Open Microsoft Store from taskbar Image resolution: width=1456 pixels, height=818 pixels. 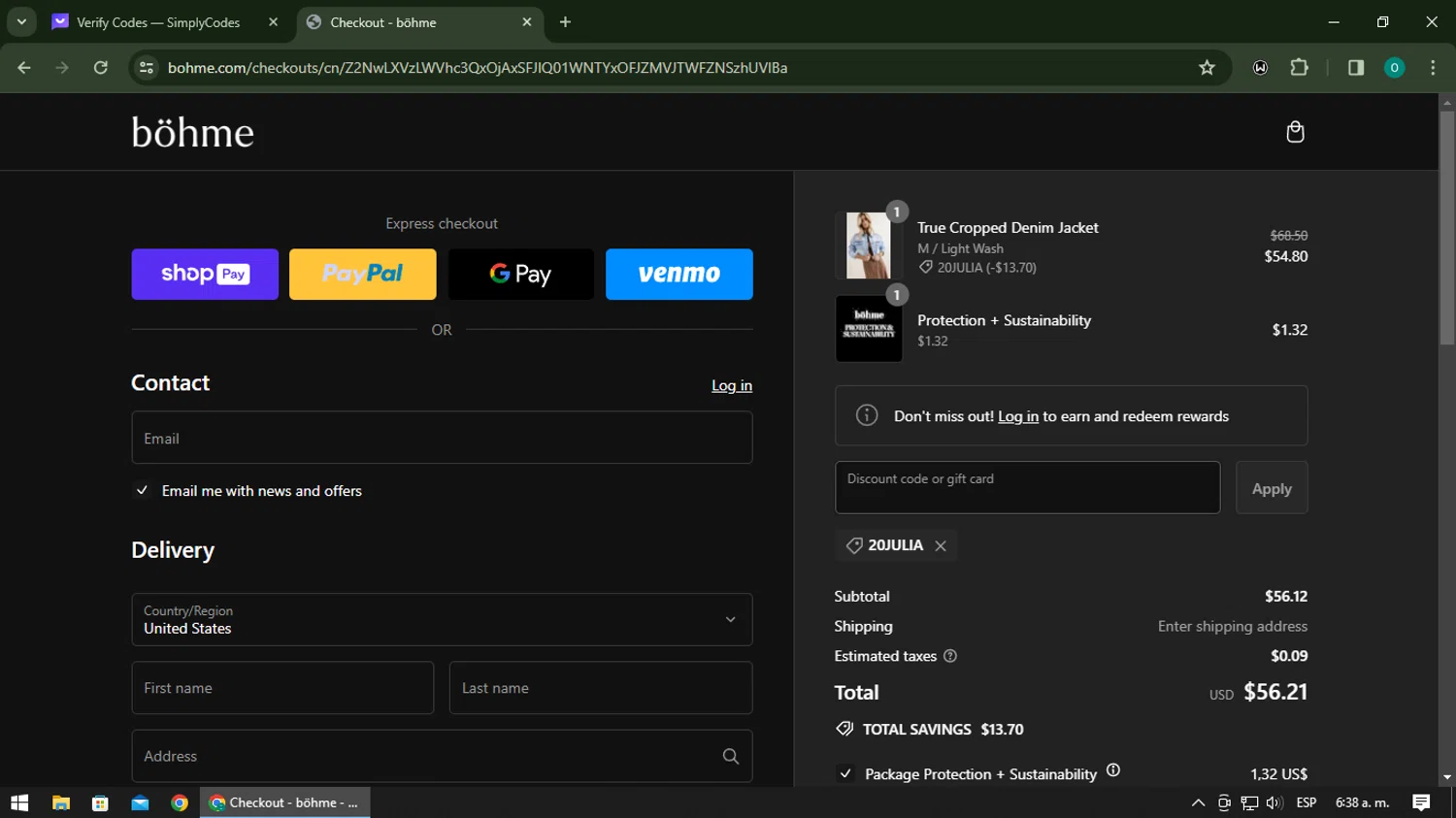100,802
